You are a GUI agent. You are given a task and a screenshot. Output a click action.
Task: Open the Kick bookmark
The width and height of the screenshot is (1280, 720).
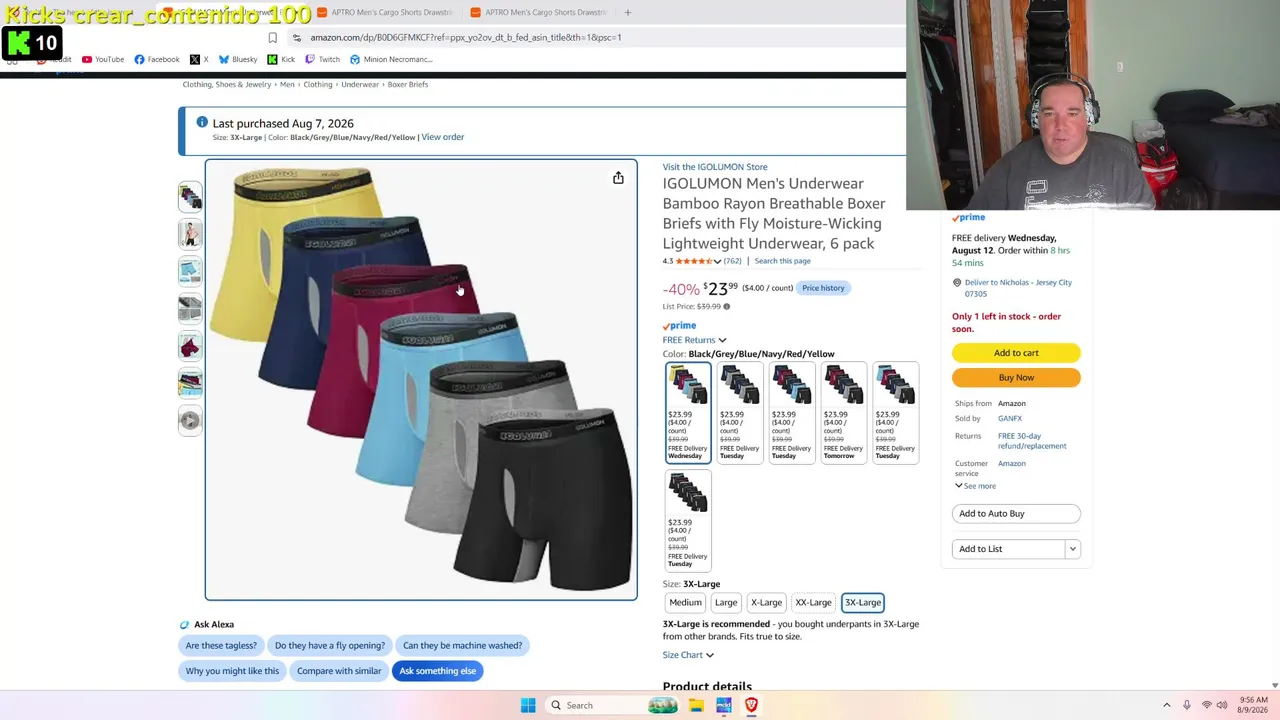(x=281, y=59)
